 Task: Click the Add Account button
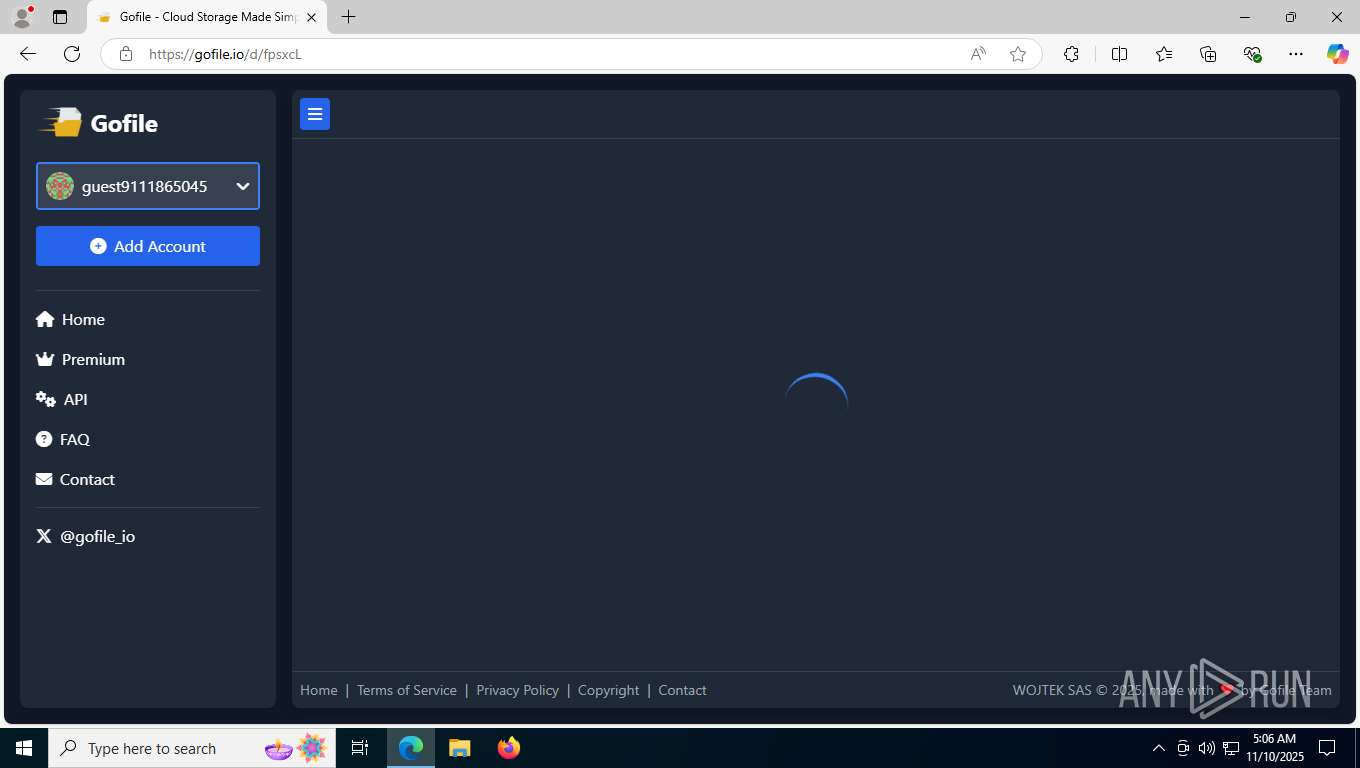click(x=148, y=246)
